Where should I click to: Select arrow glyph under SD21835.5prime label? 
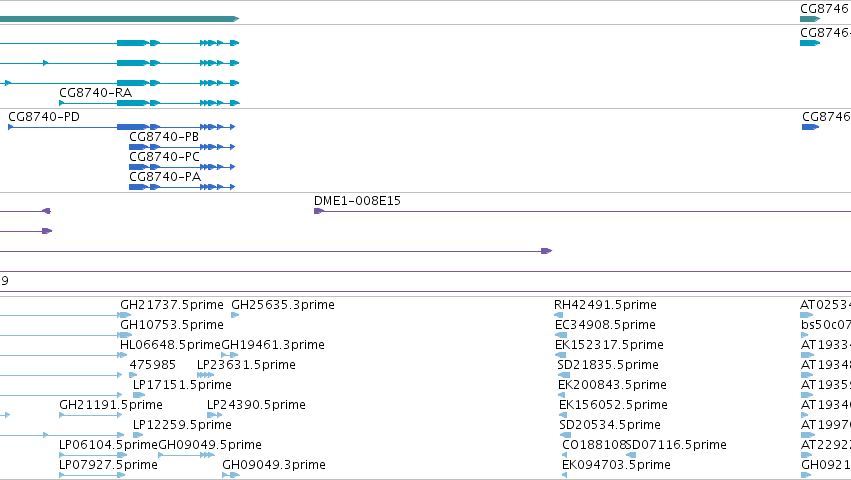coord(564,375)
